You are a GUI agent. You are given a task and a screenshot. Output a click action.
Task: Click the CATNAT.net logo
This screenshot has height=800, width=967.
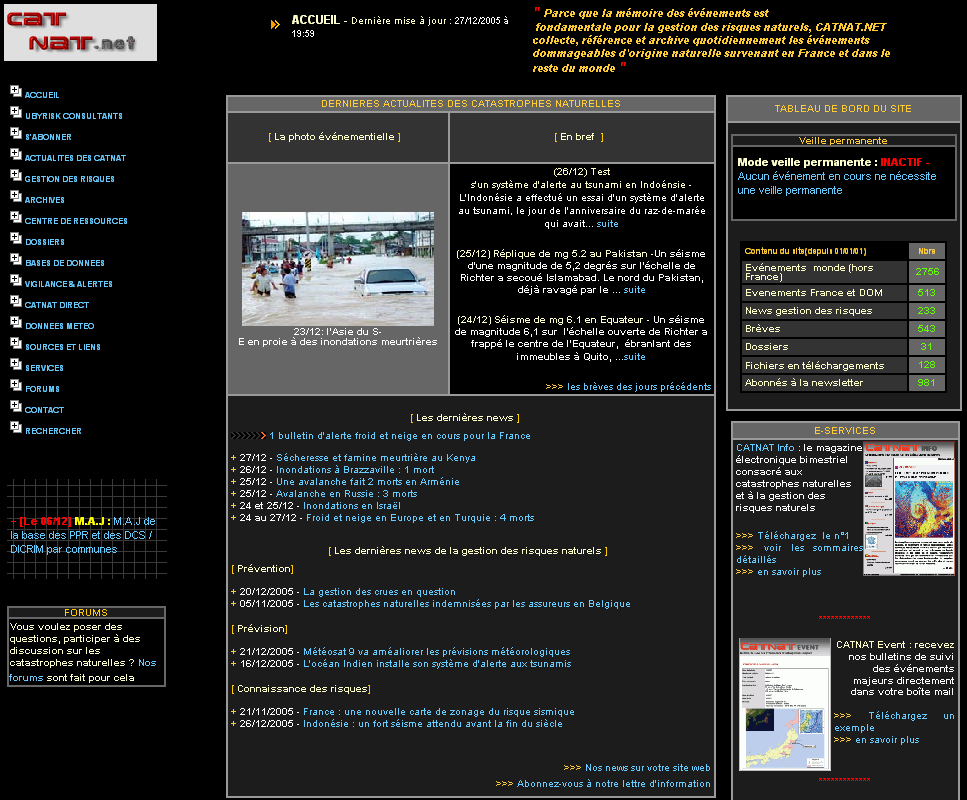[x=80, y=32]
